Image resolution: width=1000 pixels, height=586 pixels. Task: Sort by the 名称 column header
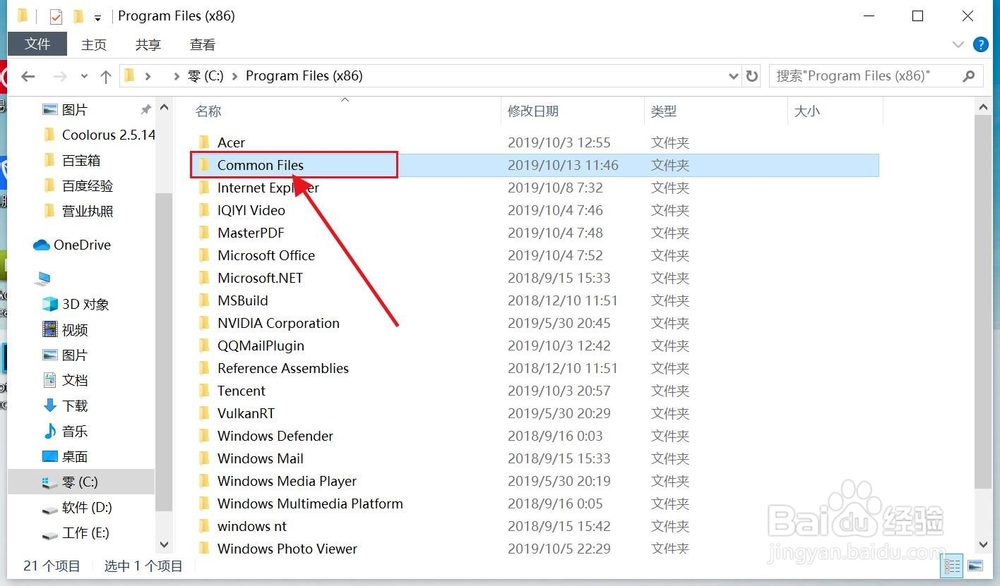(x=208, y=111)
